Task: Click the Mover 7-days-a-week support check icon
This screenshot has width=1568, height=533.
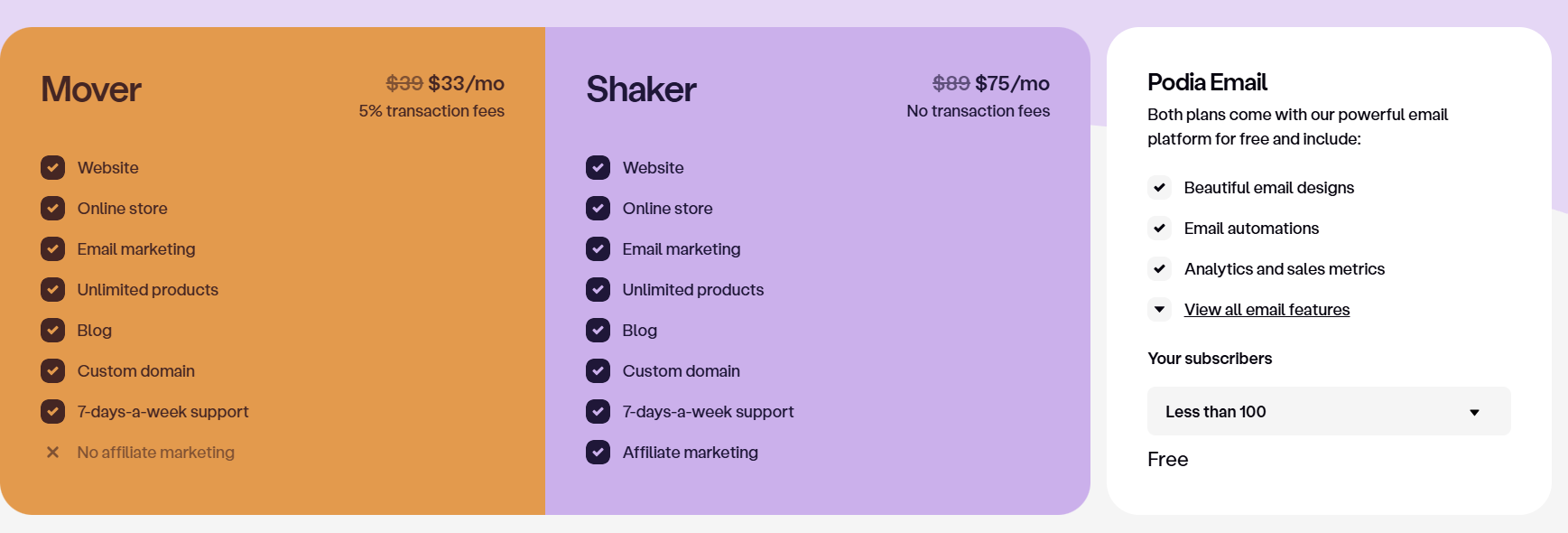Action: click(52, 411)
